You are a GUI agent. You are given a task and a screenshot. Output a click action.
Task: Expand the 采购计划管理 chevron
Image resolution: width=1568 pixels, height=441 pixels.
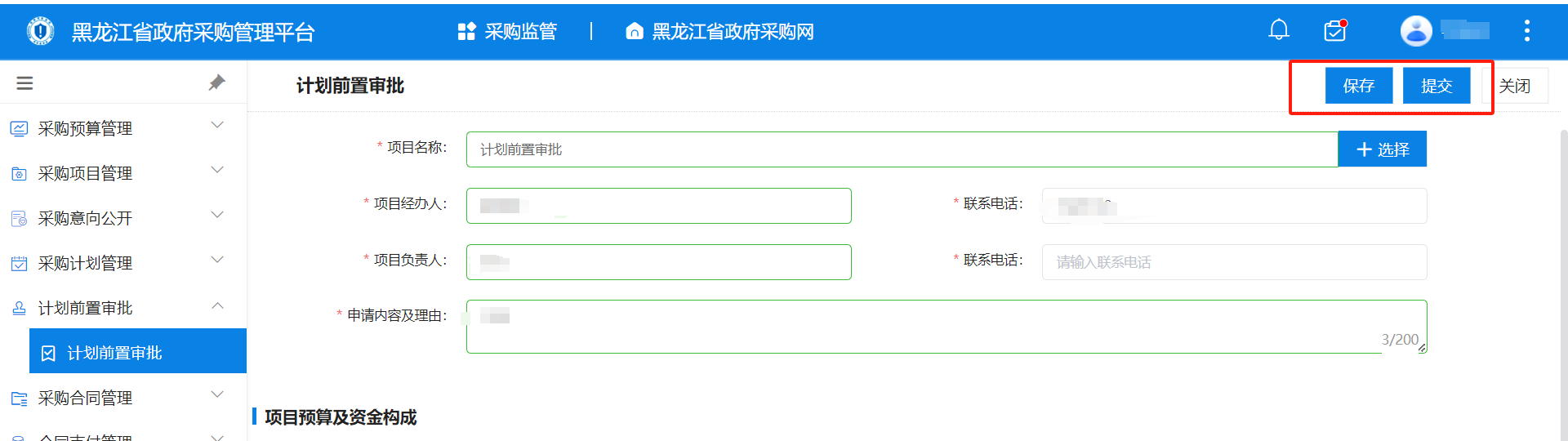[217, 260]
